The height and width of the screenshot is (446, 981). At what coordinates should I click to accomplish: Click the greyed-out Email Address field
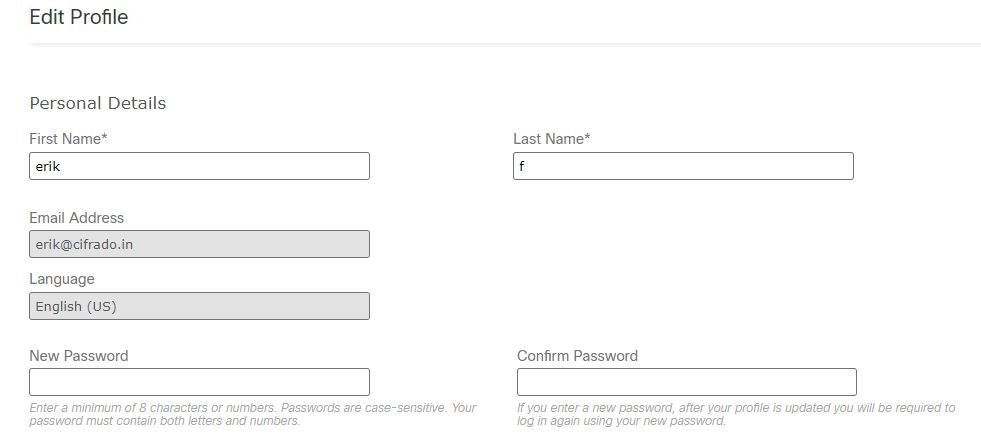[199, 244]
